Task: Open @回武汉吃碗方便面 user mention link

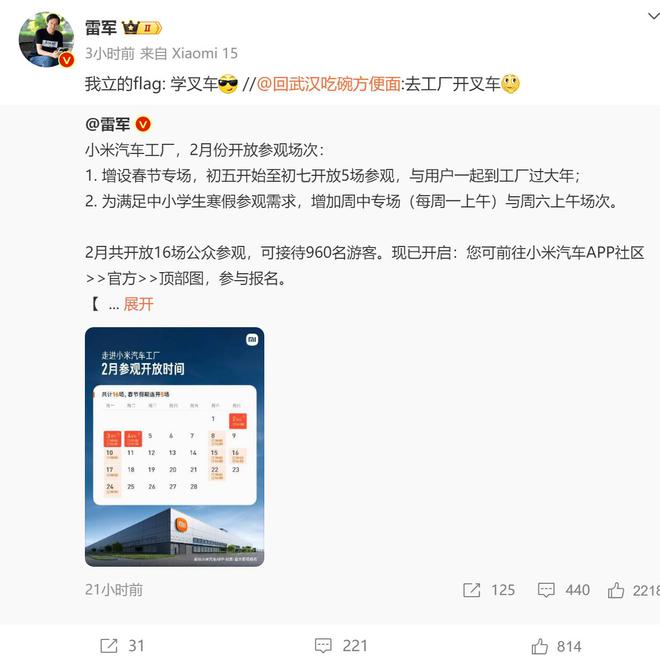Action: click(328, 84)
